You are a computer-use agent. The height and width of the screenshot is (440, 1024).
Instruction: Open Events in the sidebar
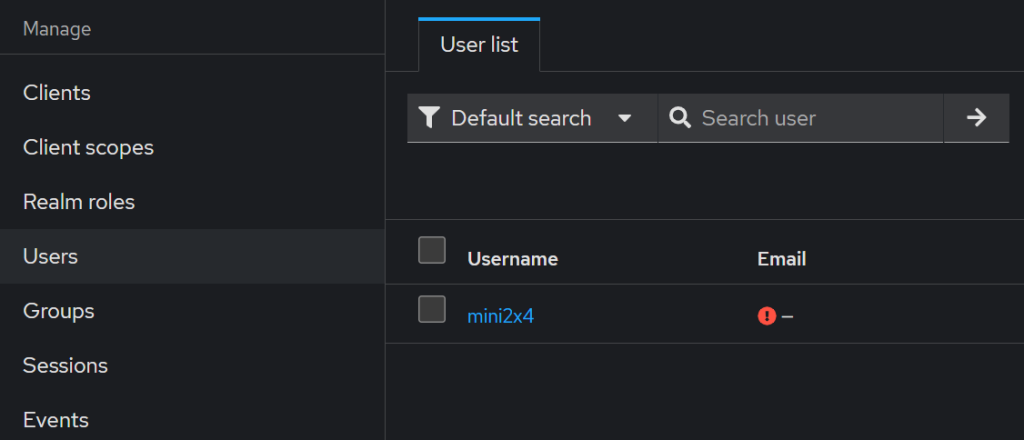pyautogui.click(x=56, y=420)
